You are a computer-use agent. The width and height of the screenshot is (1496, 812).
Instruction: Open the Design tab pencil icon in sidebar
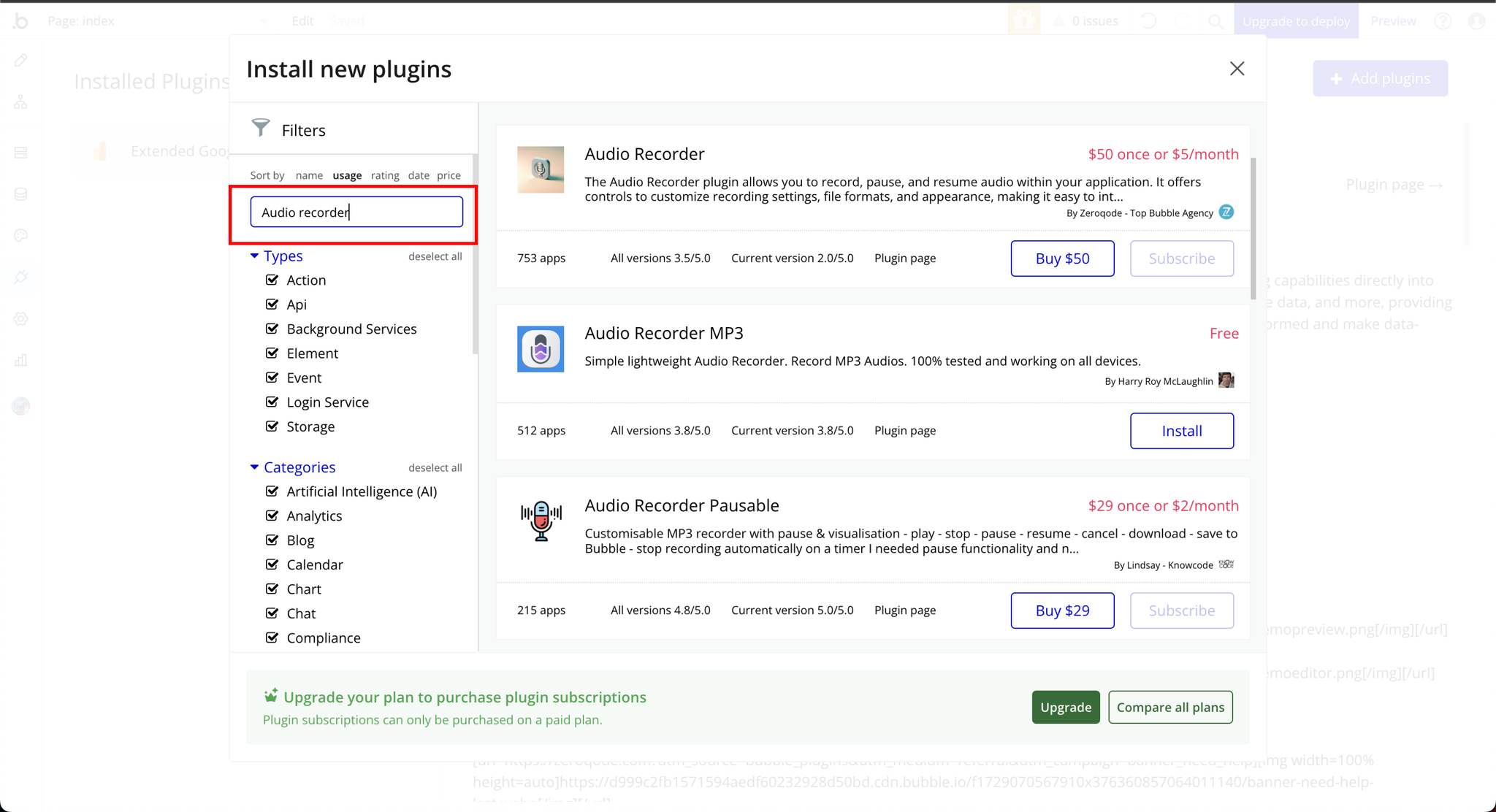click(x=20, y=60)
